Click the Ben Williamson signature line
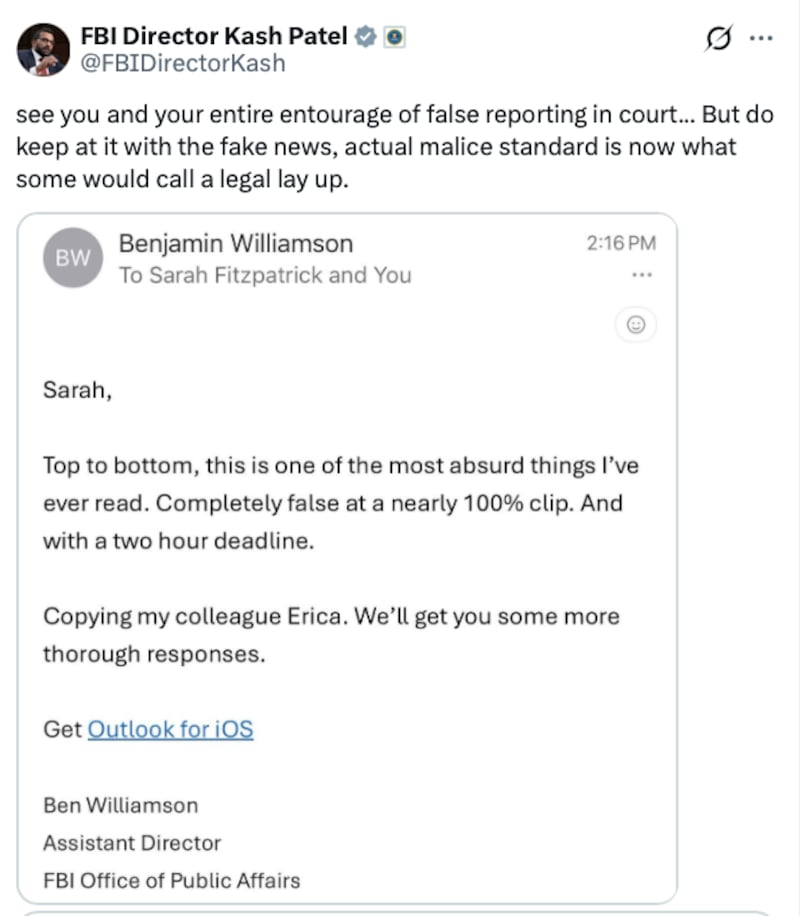800x916 pixels. tap(120, 805)
